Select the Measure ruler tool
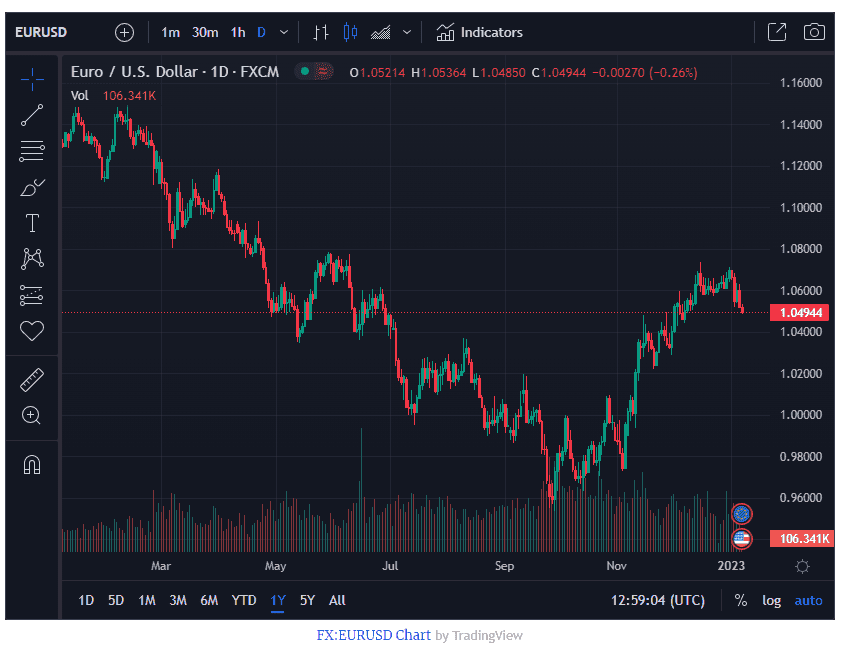 tap(32, 379)
